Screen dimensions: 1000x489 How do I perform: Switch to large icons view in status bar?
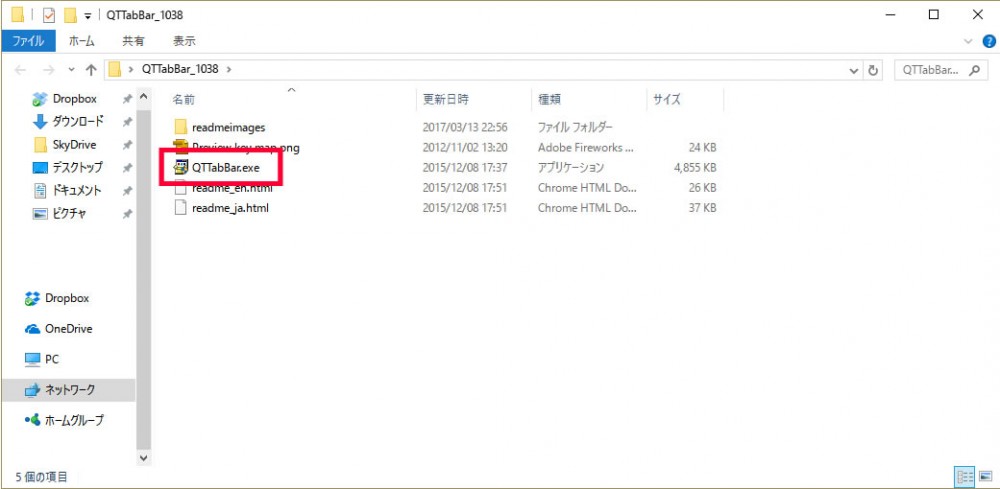click(x=985, y=476)
